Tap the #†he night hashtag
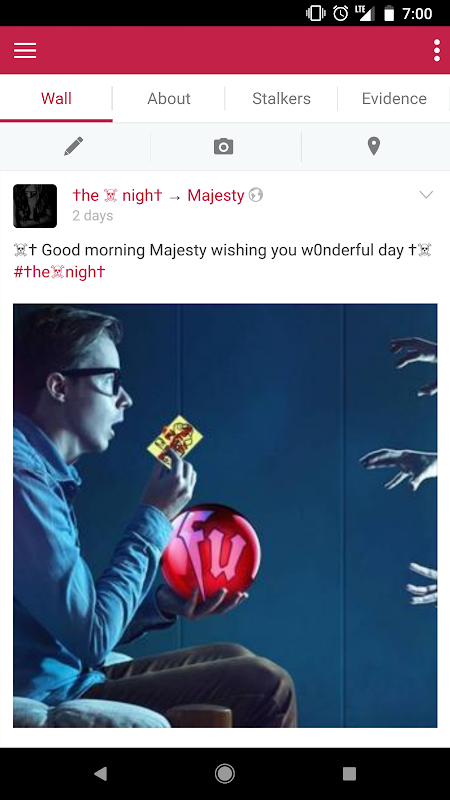The width and height of the screenshot is (450, 800). (59, 271)
